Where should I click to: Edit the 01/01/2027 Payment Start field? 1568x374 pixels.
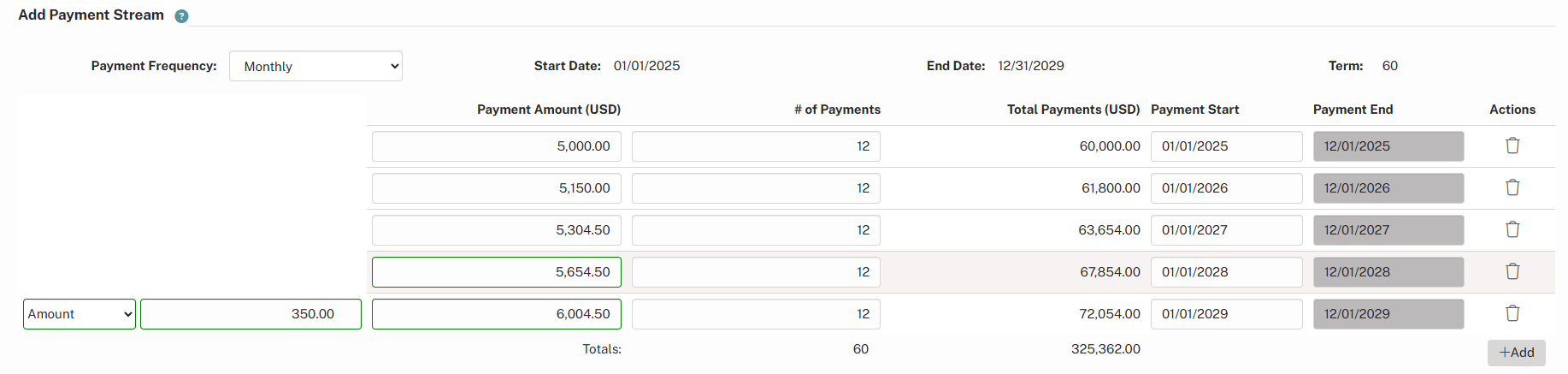click(x=1226, y=230)
